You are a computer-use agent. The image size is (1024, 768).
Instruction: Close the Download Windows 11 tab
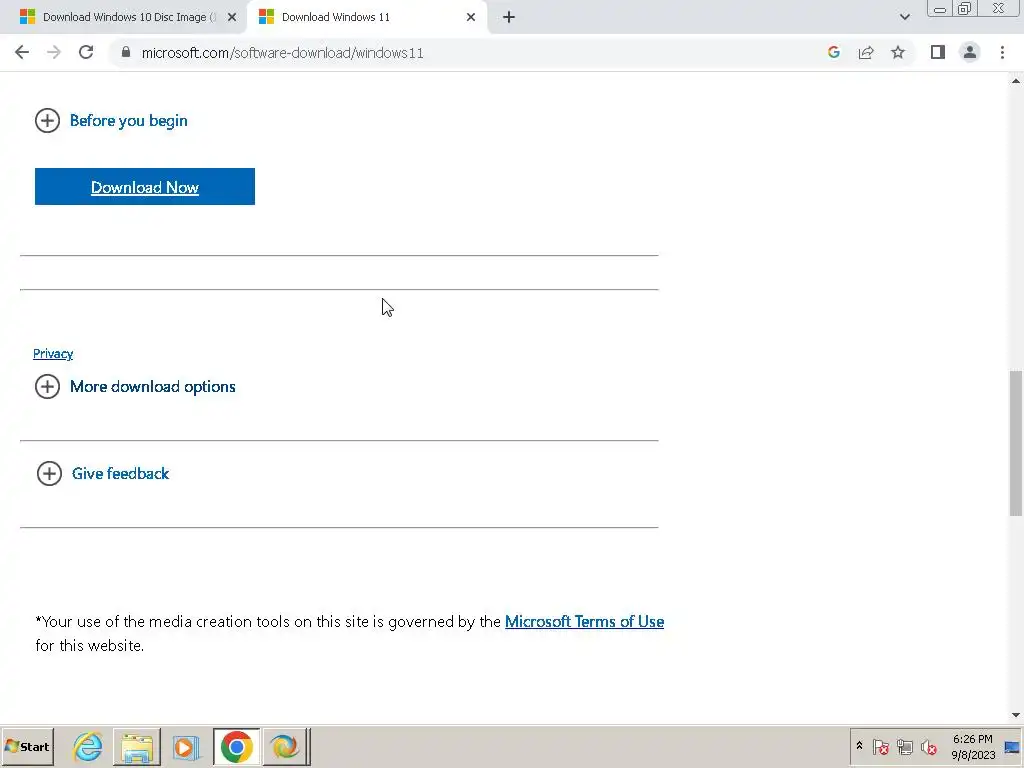[471, 17]
